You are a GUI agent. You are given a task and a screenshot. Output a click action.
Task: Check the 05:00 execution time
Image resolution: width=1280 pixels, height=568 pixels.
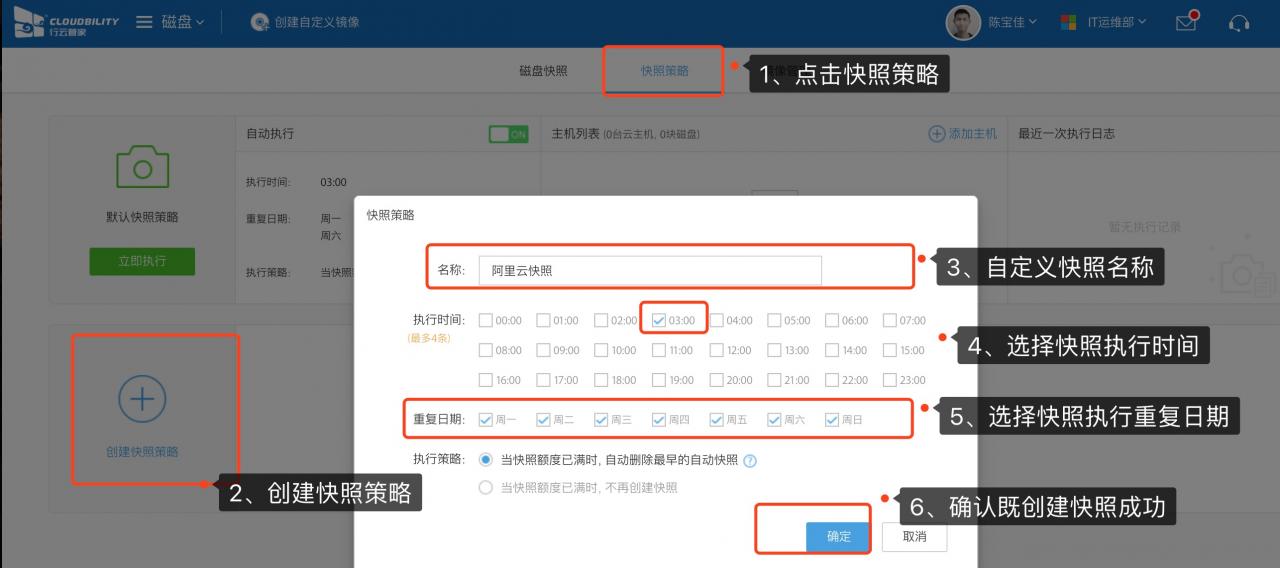(775, 321)
